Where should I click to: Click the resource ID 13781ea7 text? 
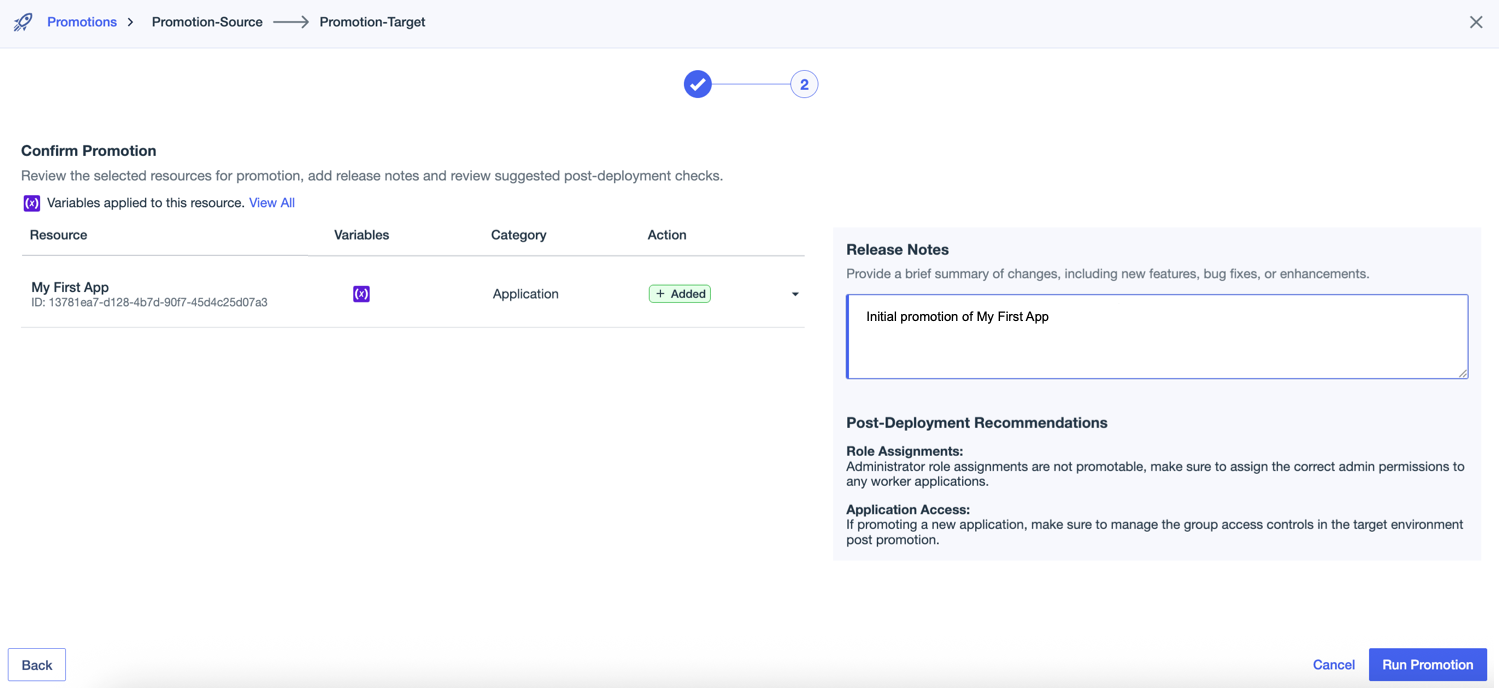149,302
